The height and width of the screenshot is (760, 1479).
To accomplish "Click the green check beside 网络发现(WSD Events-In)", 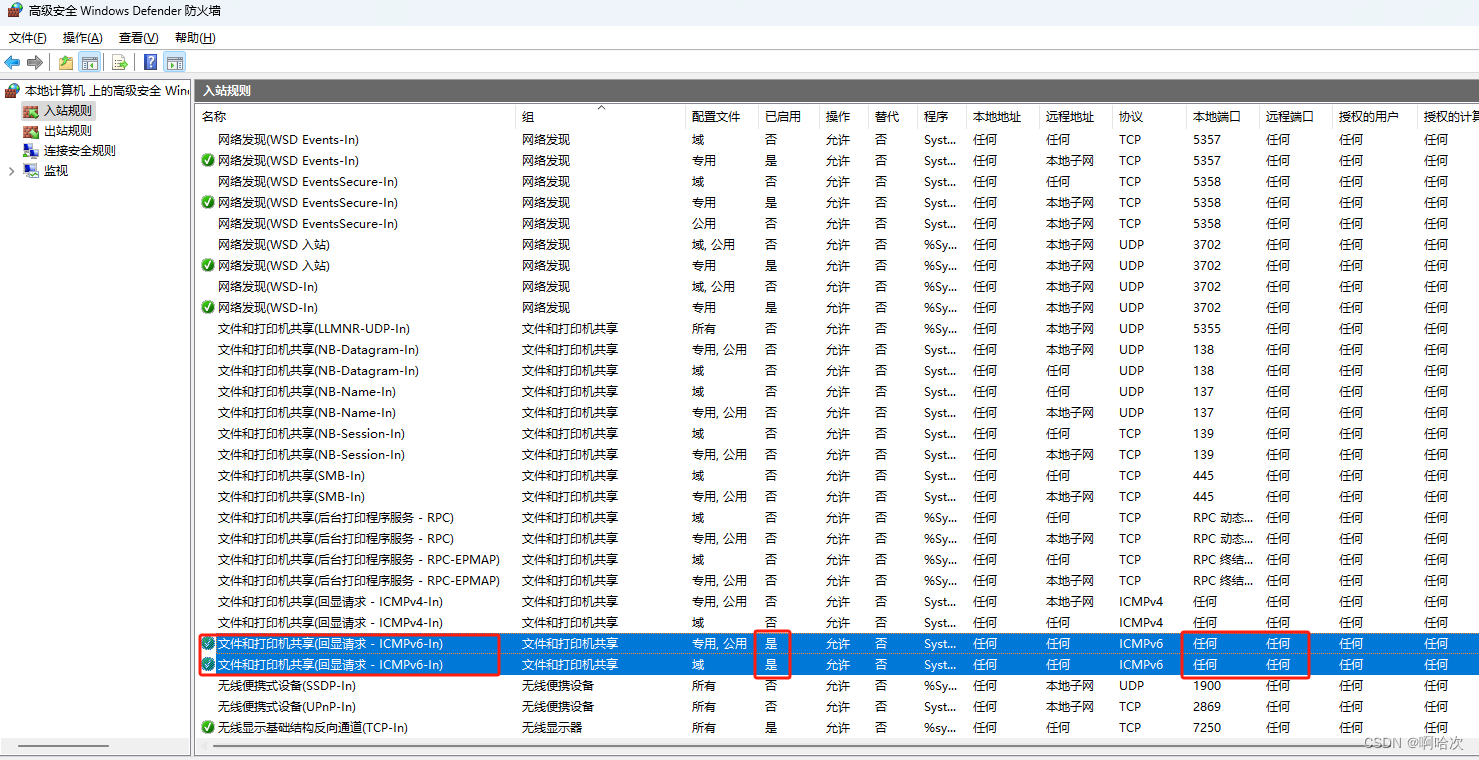I will click(x=208, y=160).
